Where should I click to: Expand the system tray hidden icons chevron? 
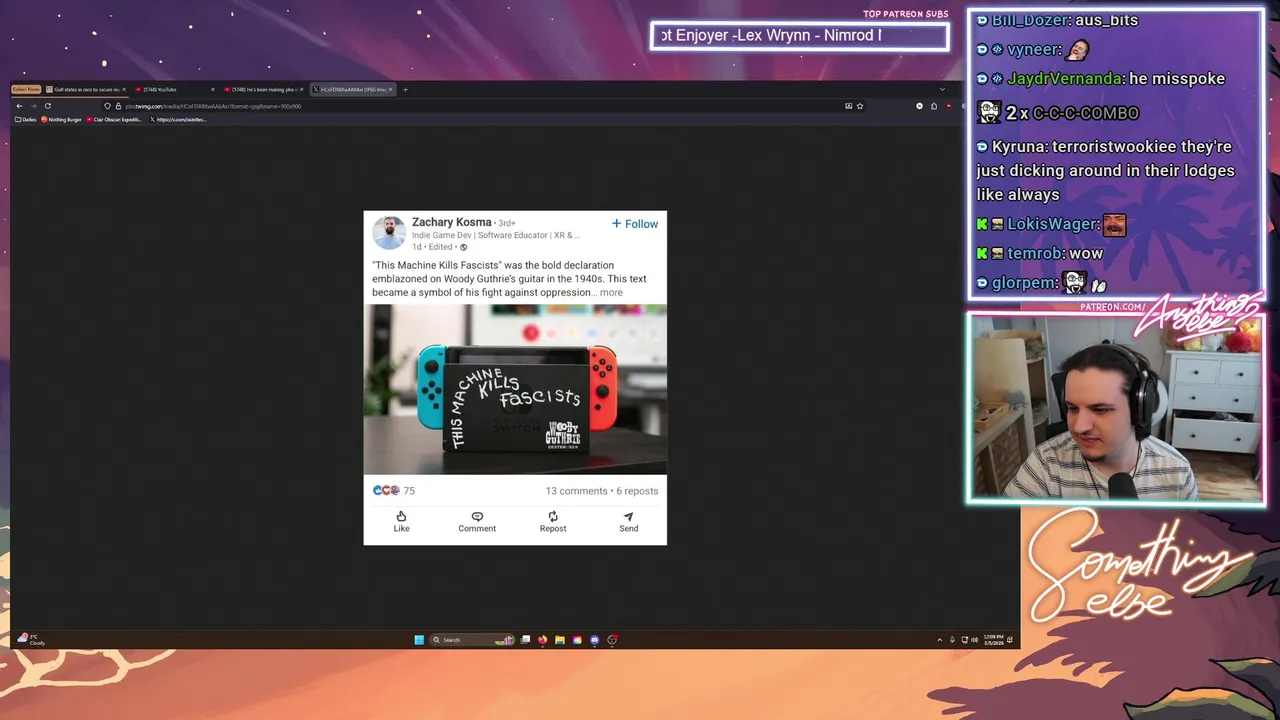click(939, 640)
